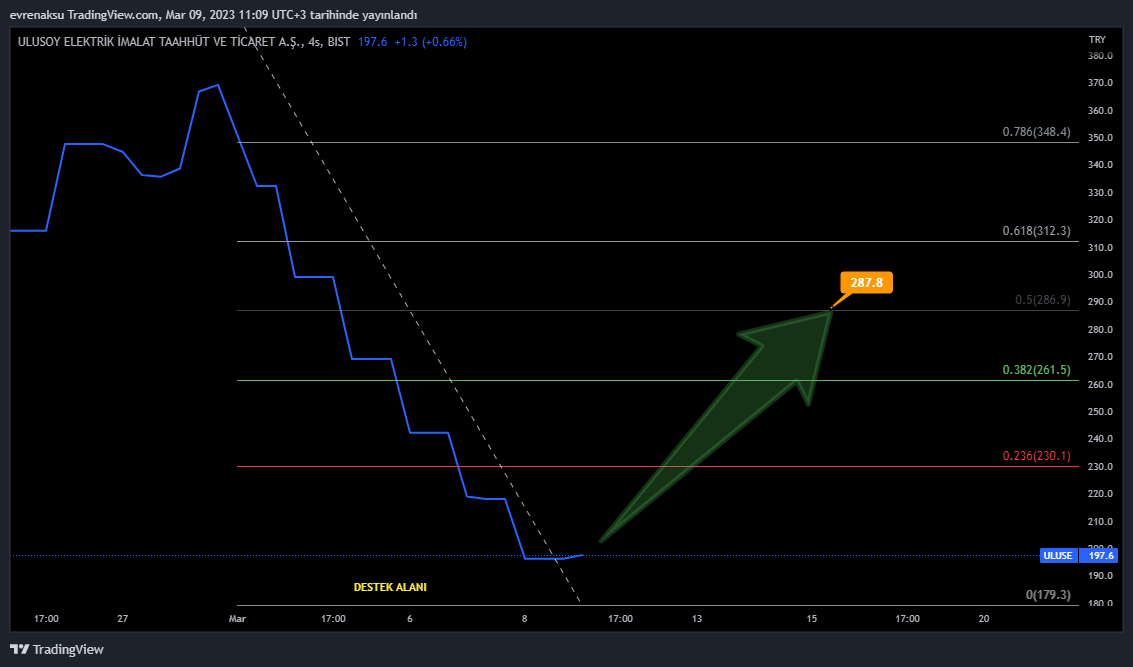Click the 8 date on time axis

pyautogui.click(x=525, y=619)
